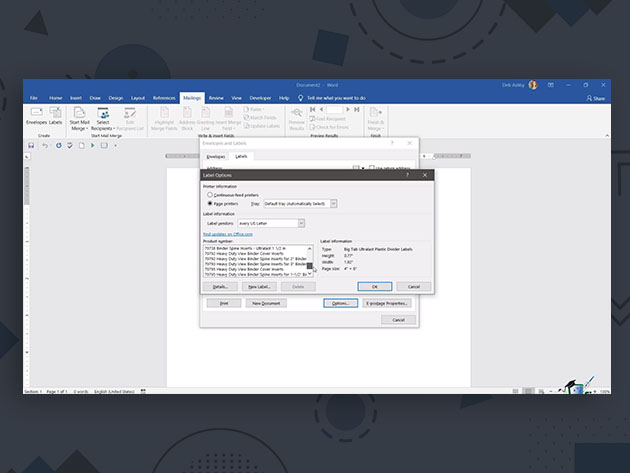The image size is (630, 473).
Task: Click the Help question mark in Label Options
Action: tap(407, 175)
